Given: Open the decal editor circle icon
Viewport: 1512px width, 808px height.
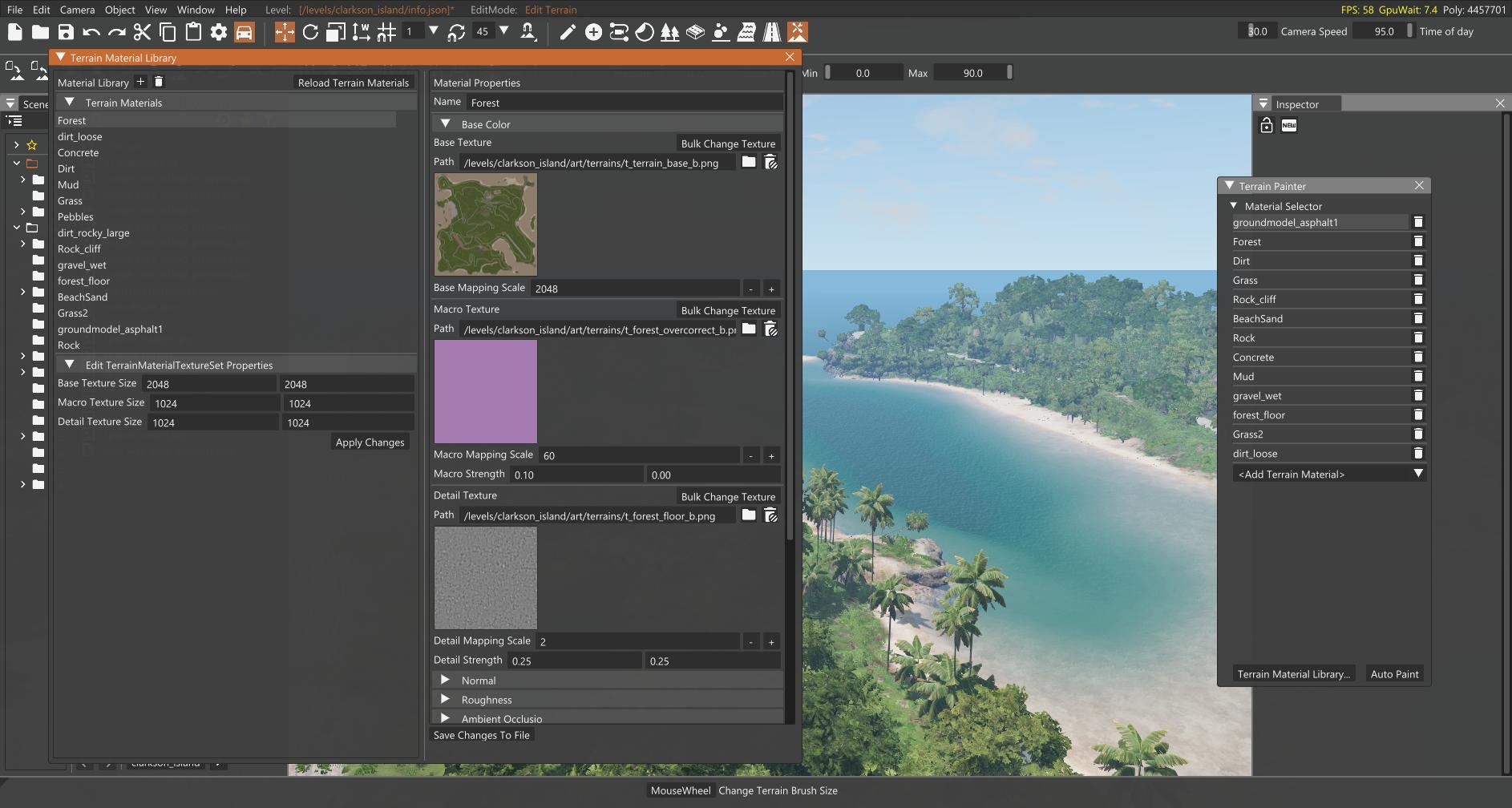Looking at the screenshot, I should (x=645, y=32).
